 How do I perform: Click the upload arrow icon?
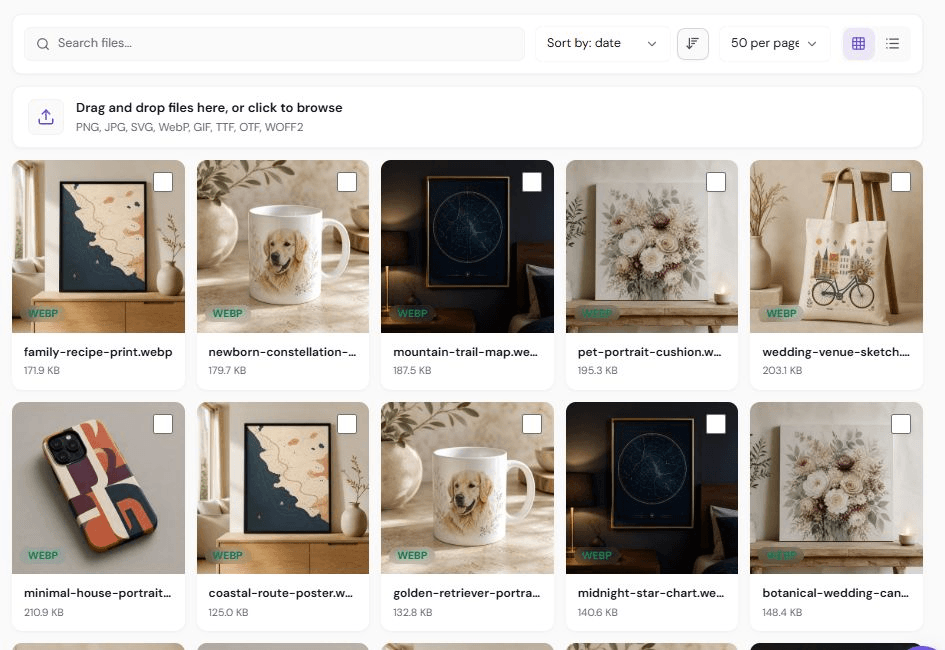pos(46,116)
